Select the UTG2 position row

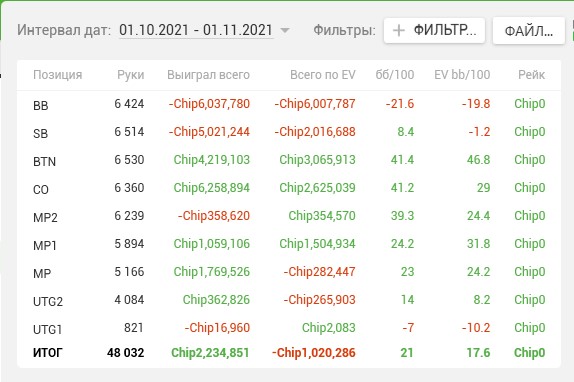coord(289,300)
